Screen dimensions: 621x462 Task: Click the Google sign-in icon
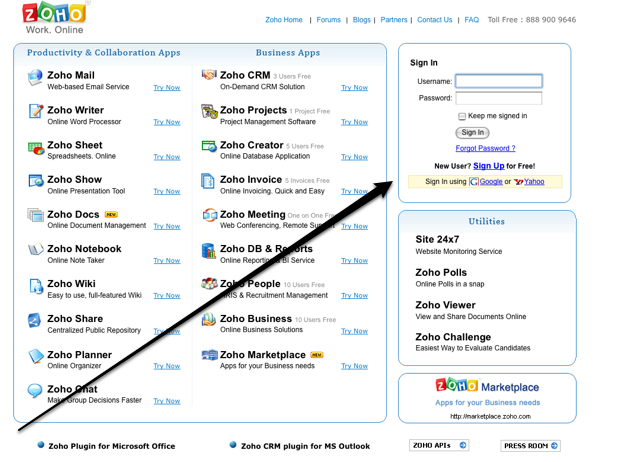coord(474,182)
